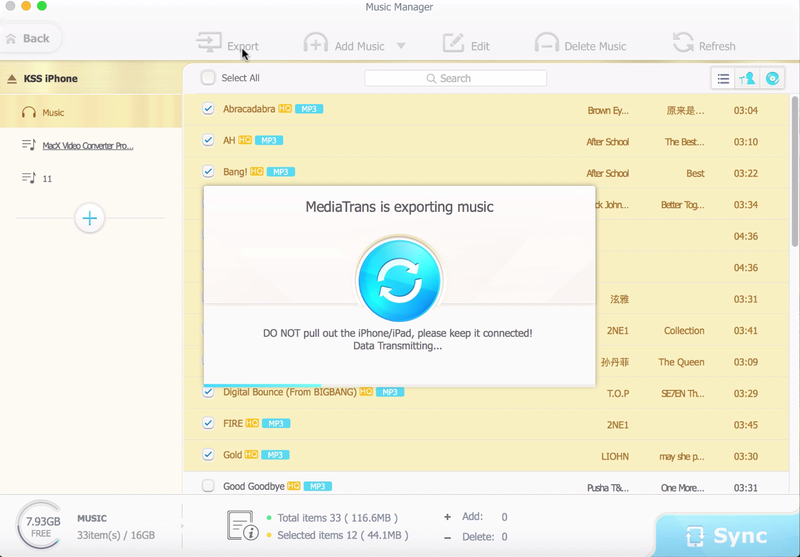Click HQ badge on FIRE row

pos(252,423)
